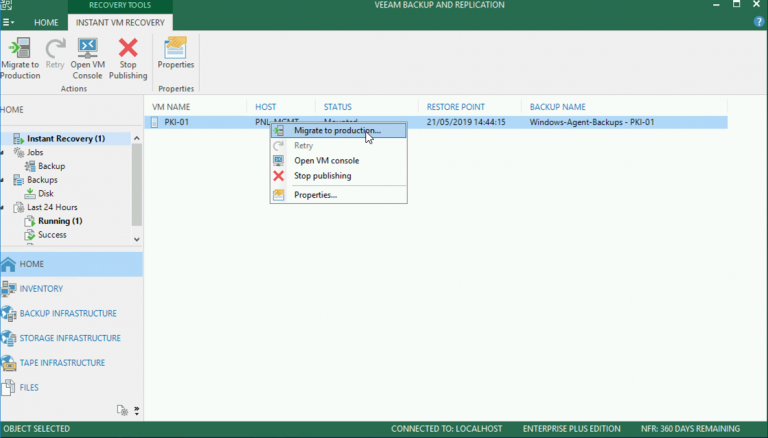Open the BACKUP INFRASTRUCTURE view

tap(71, 313)
